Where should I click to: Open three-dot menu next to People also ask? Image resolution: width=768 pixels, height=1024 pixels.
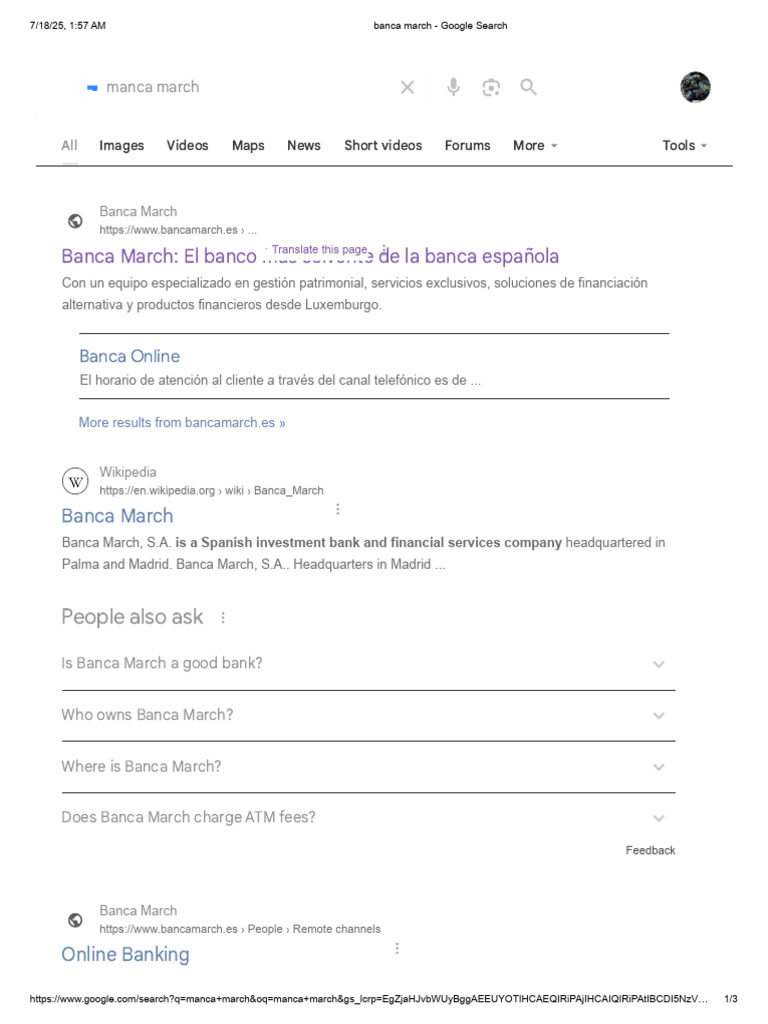pos(223,617)
